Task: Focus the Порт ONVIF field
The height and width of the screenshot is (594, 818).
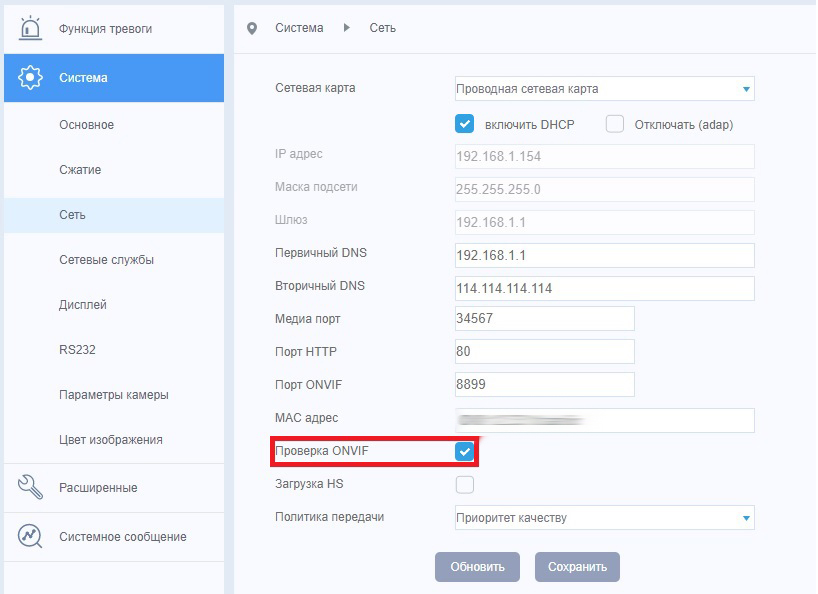Action: (544, 385)
